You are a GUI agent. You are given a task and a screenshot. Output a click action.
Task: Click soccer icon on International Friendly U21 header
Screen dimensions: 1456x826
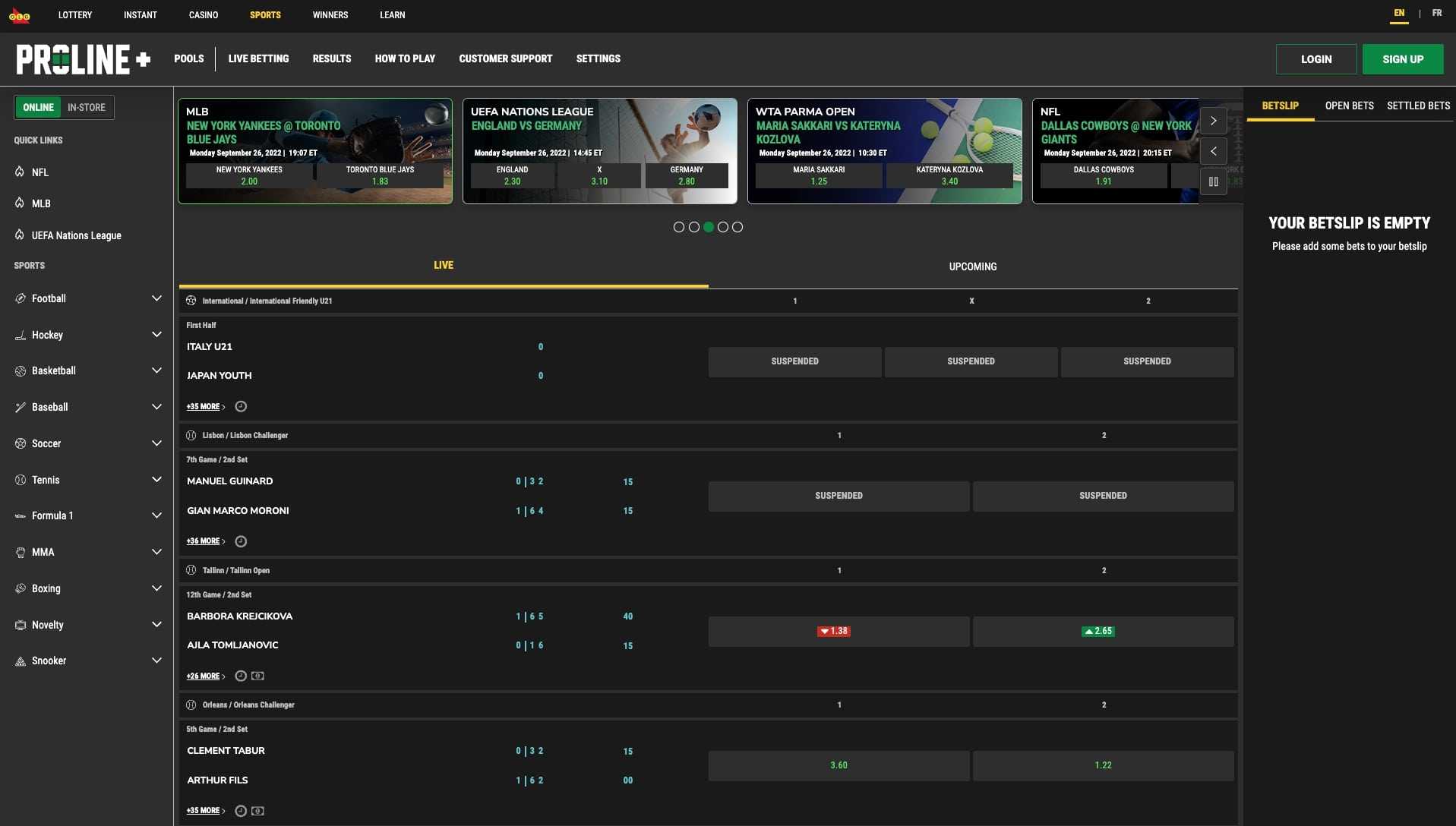(191, 301)
